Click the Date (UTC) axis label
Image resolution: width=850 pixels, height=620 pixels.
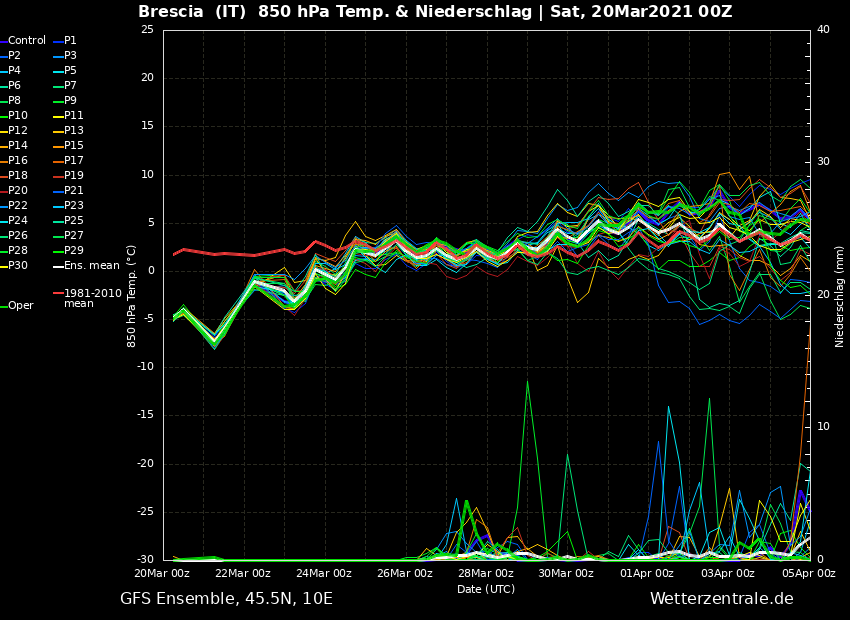(486, 589)
